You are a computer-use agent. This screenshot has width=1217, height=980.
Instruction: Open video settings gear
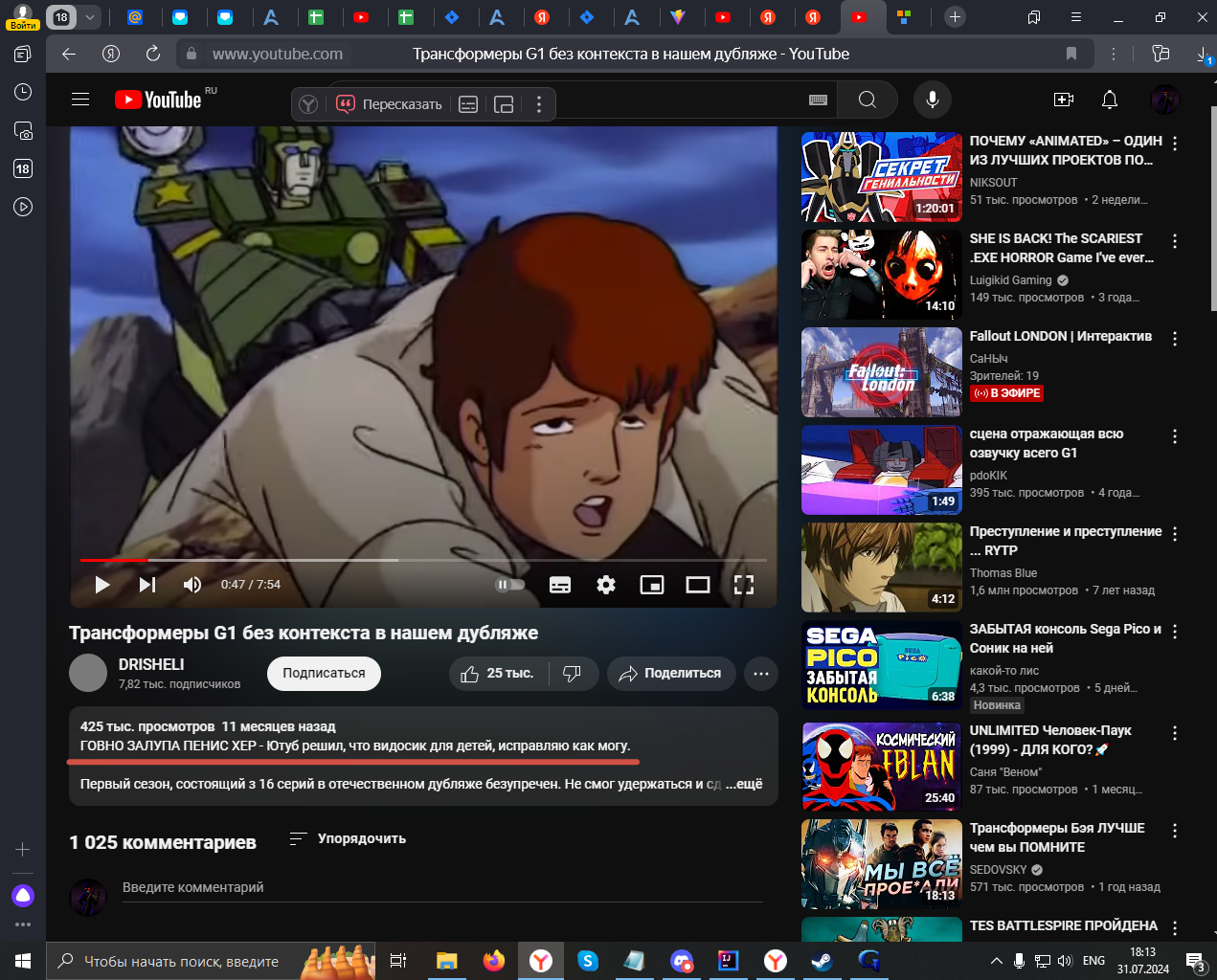(x=606, y=585)
